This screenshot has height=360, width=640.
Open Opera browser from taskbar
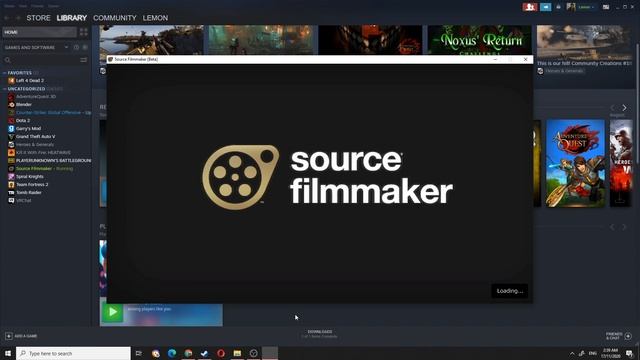point(221,353)
